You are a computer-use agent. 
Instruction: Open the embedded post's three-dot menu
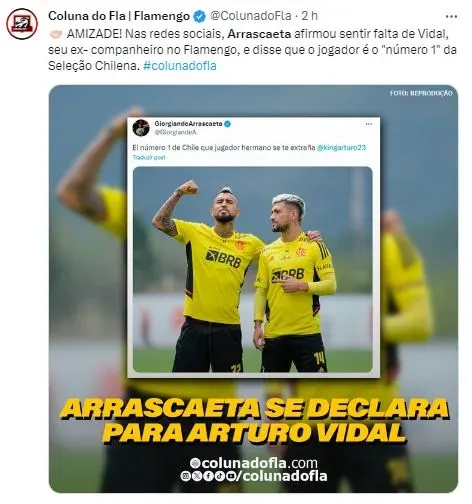pos(368,124)
